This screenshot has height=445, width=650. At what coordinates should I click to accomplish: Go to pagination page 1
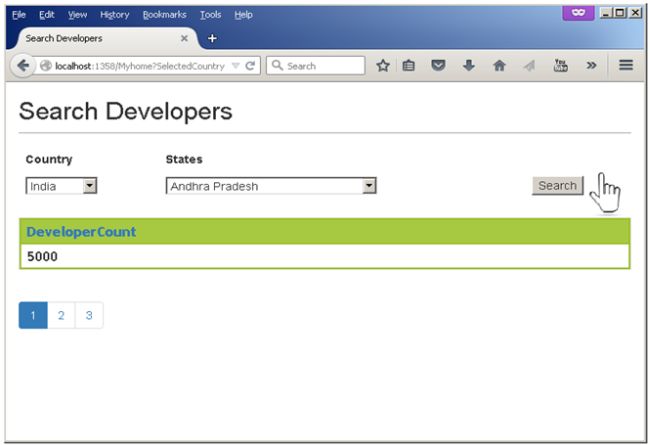[33, 315]
